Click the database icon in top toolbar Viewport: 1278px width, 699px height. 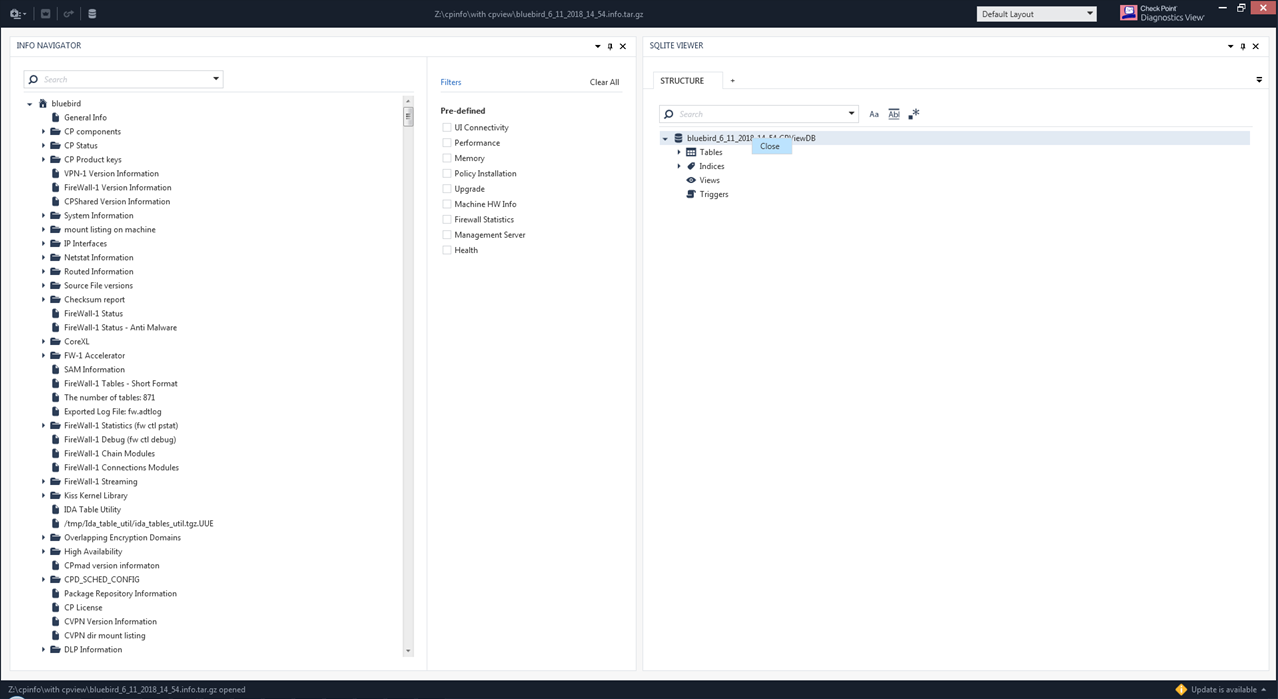[93, 14]
